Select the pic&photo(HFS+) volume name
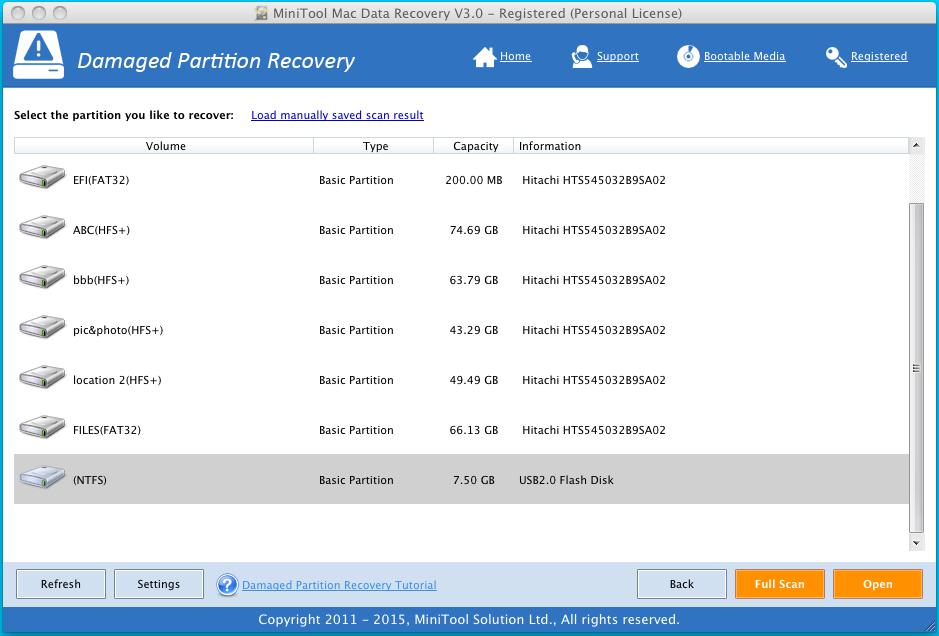Screen dimensions: 939x636 [118, 330]
